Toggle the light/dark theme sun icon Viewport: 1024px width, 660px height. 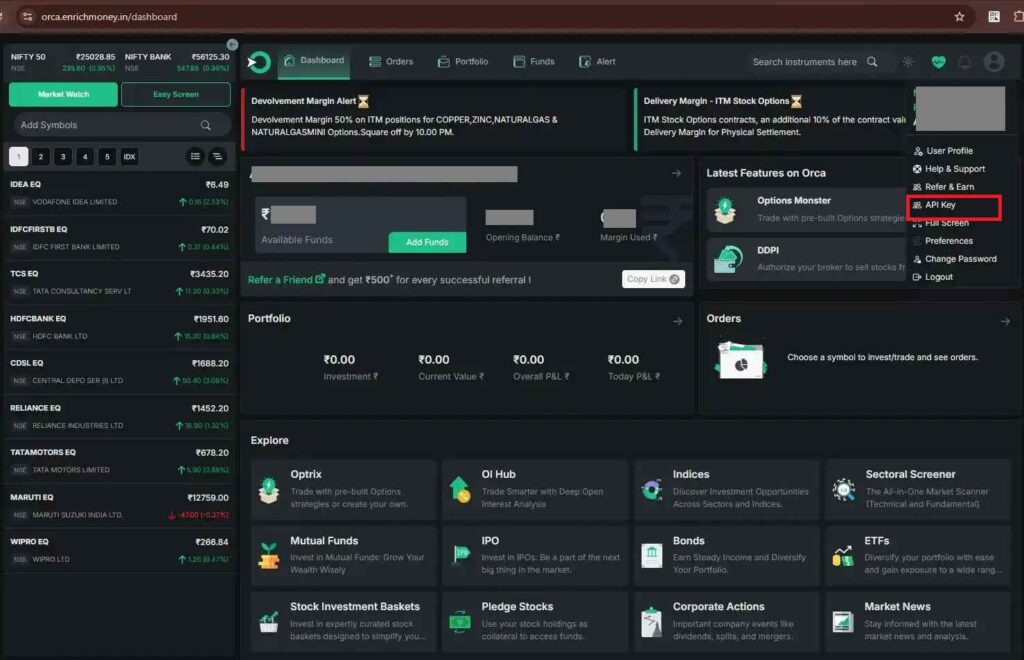[908, 61]
